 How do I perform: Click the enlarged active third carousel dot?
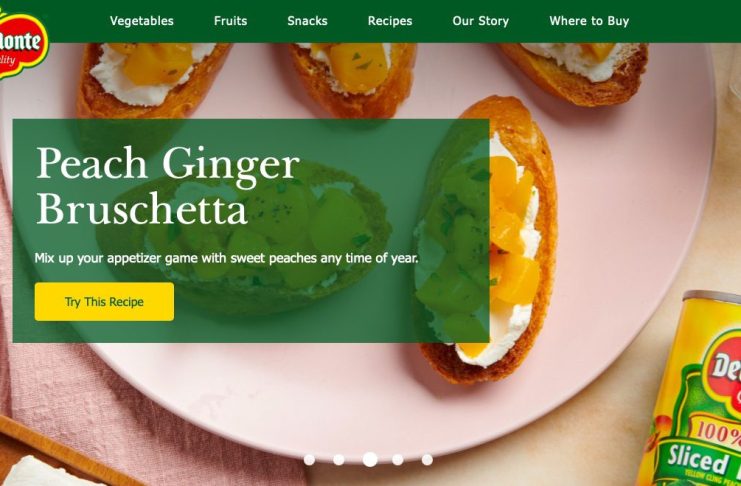point(370,460)
